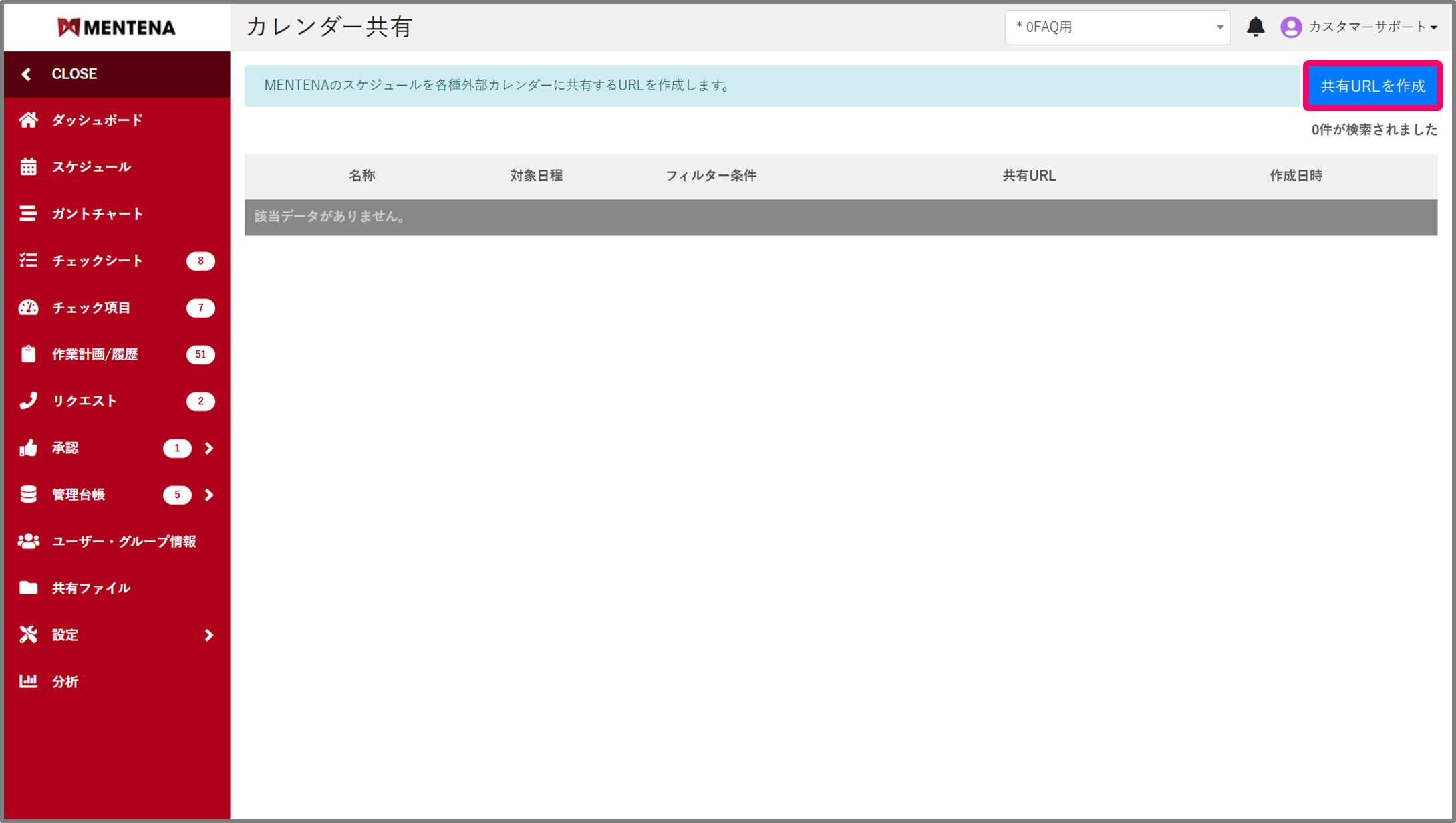The image size is (1456, 823).
Task: Expand the 承認 approval submenu chevron
Action: pos(209,448)
